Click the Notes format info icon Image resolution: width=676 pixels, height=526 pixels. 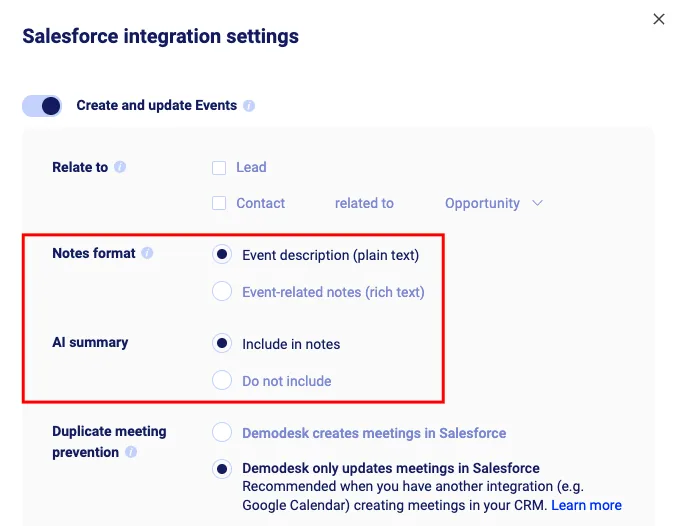pos(147,253)
